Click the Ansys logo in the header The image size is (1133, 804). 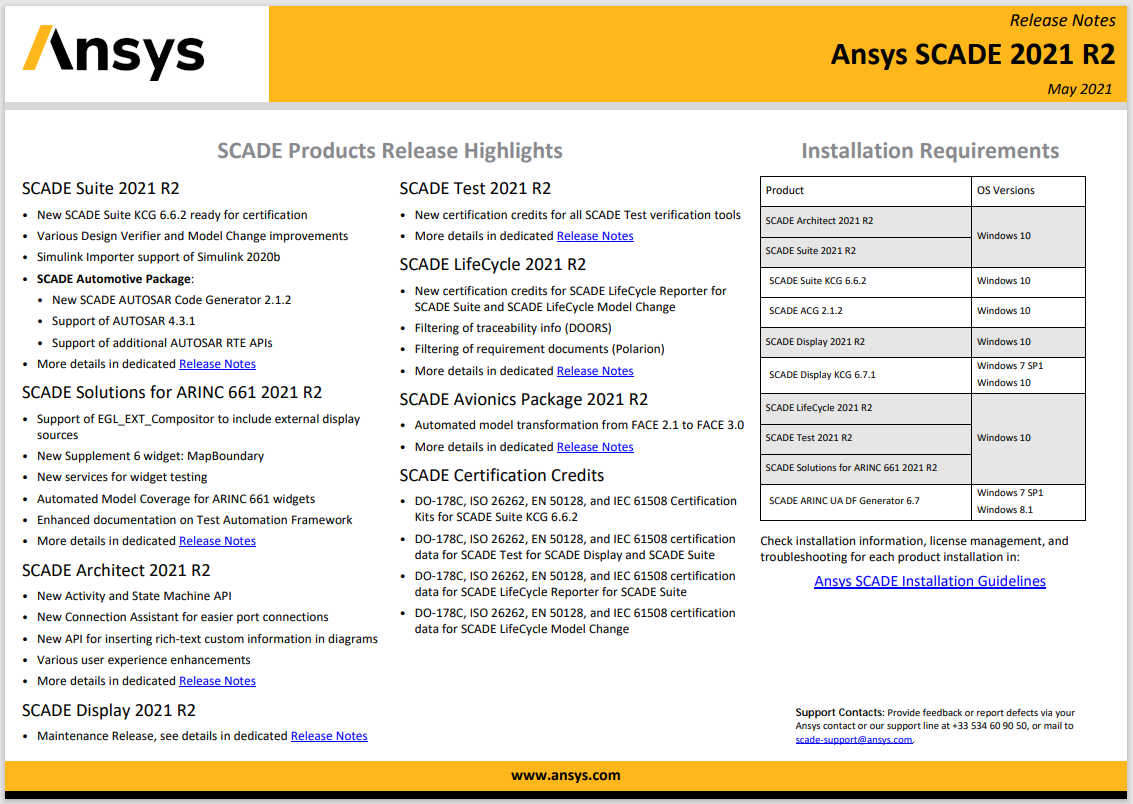[113, 53]
